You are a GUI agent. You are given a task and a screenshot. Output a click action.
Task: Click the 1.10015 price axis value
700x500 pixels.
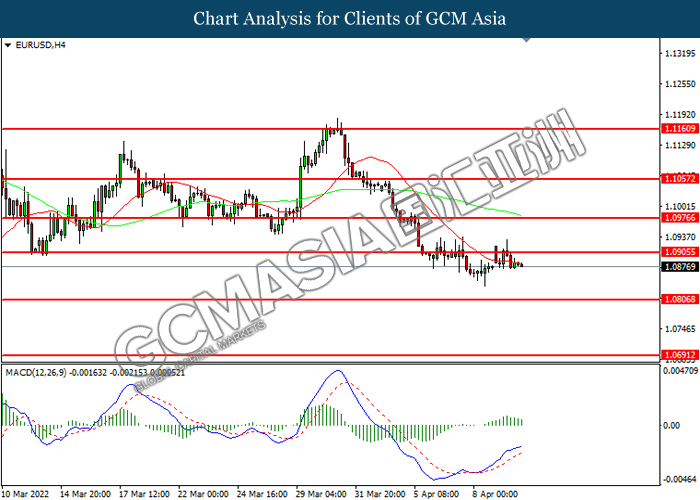pos(680,207)
